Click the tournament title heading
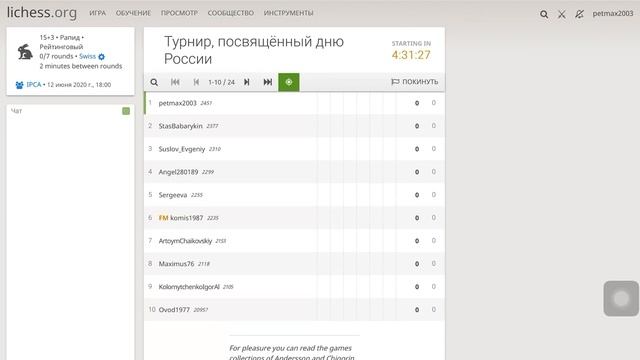Viewport: 640px width, 360px height. (x=254, y=50)
